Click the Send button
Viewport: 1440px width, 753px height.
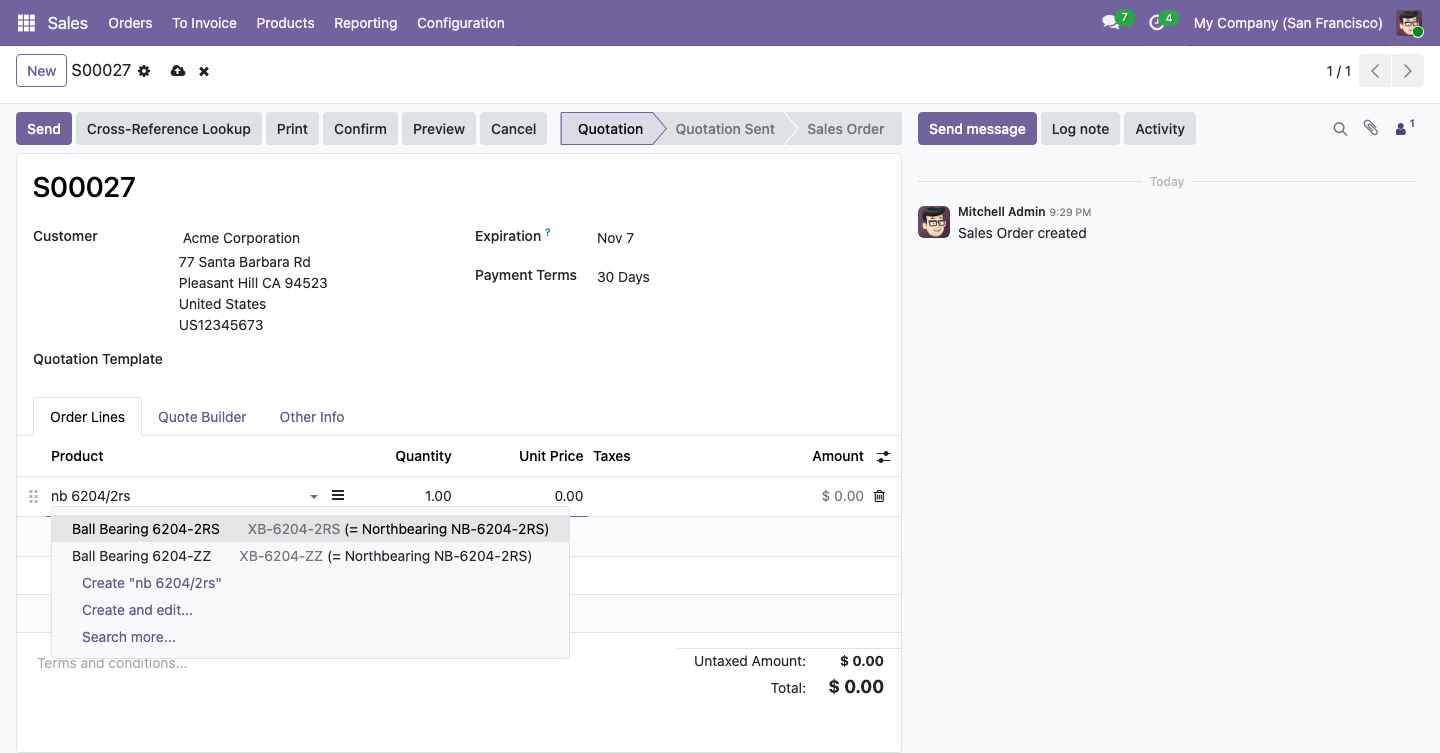(44, 129)
